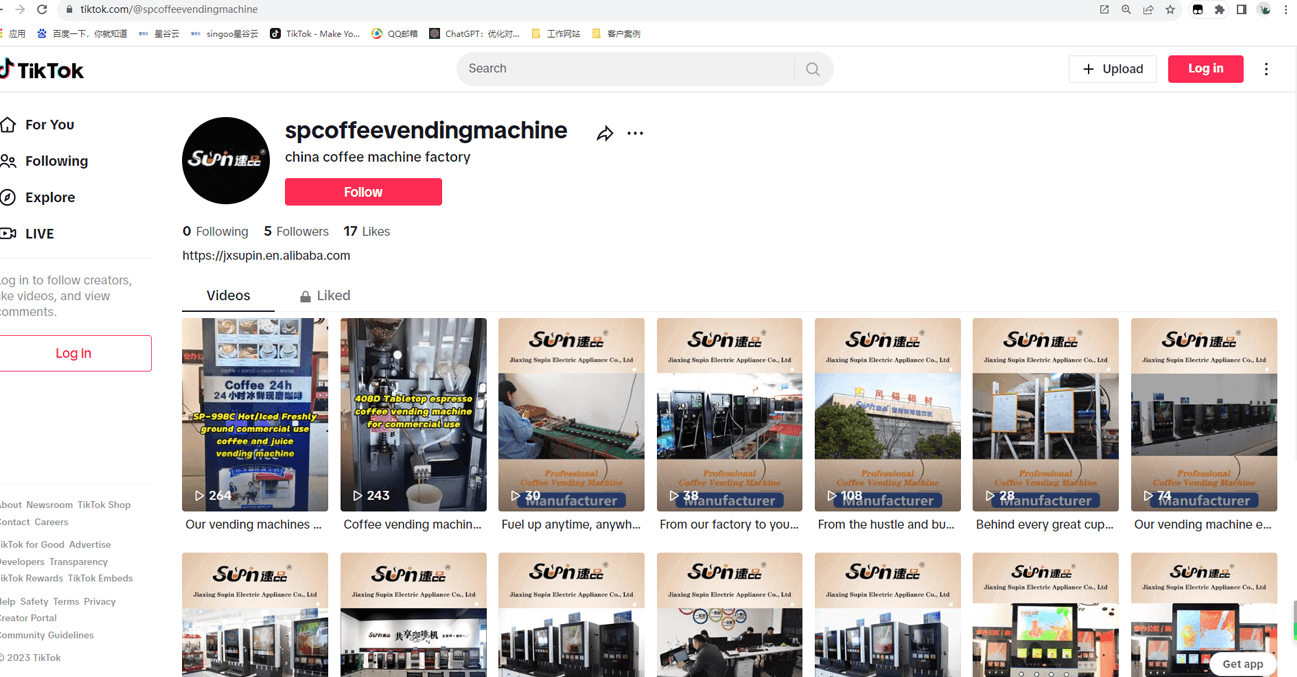1297x677 pixels.
Task: Open the Privacy footer link
Action: click(x=100, y=602)
